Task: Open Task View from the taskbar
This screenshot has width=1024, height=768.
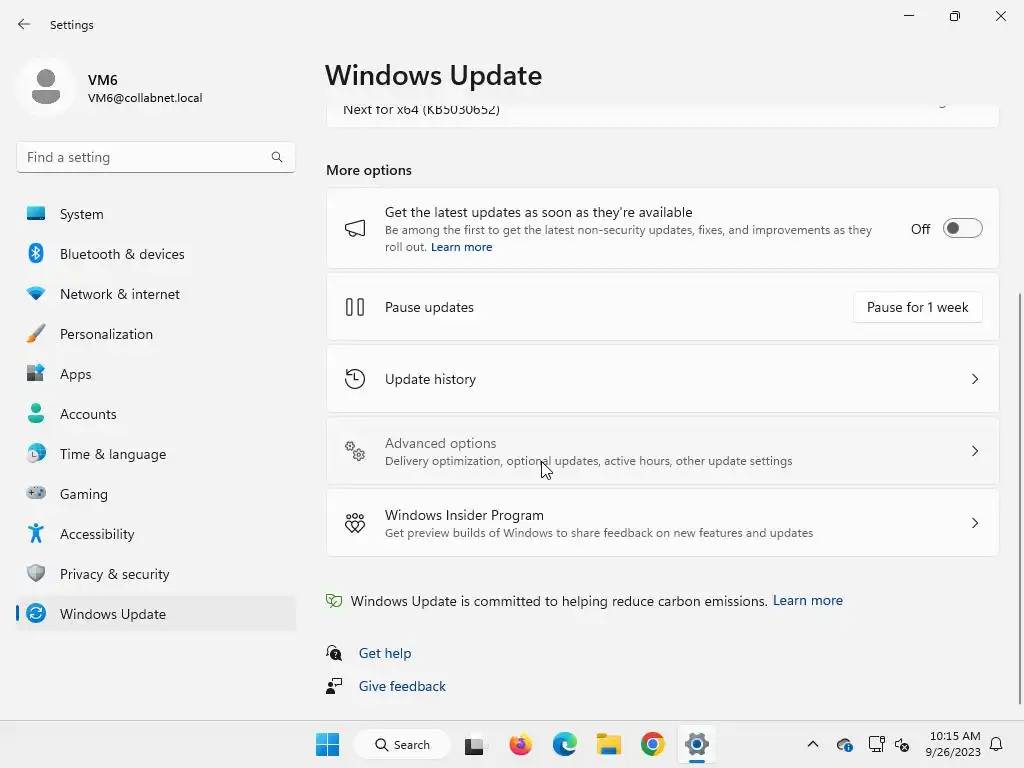Action: click(x=474, y=744)
